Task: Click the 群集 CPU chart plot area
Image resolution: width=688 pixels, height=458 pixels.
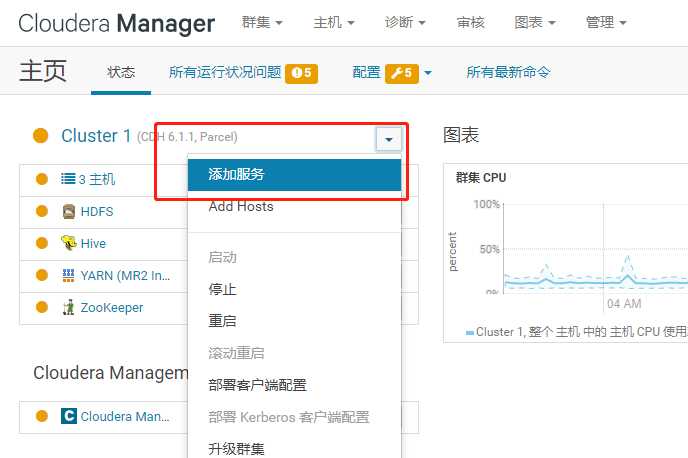Action: tap(595, 248)
